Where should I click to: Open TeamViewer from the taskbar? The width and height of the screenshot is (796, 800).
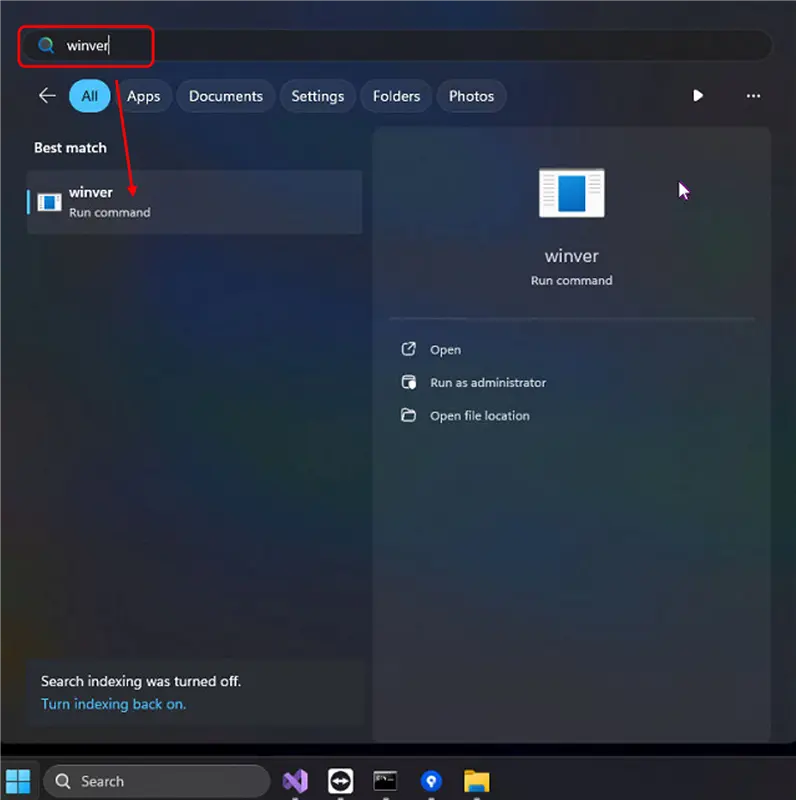(340, 781)
